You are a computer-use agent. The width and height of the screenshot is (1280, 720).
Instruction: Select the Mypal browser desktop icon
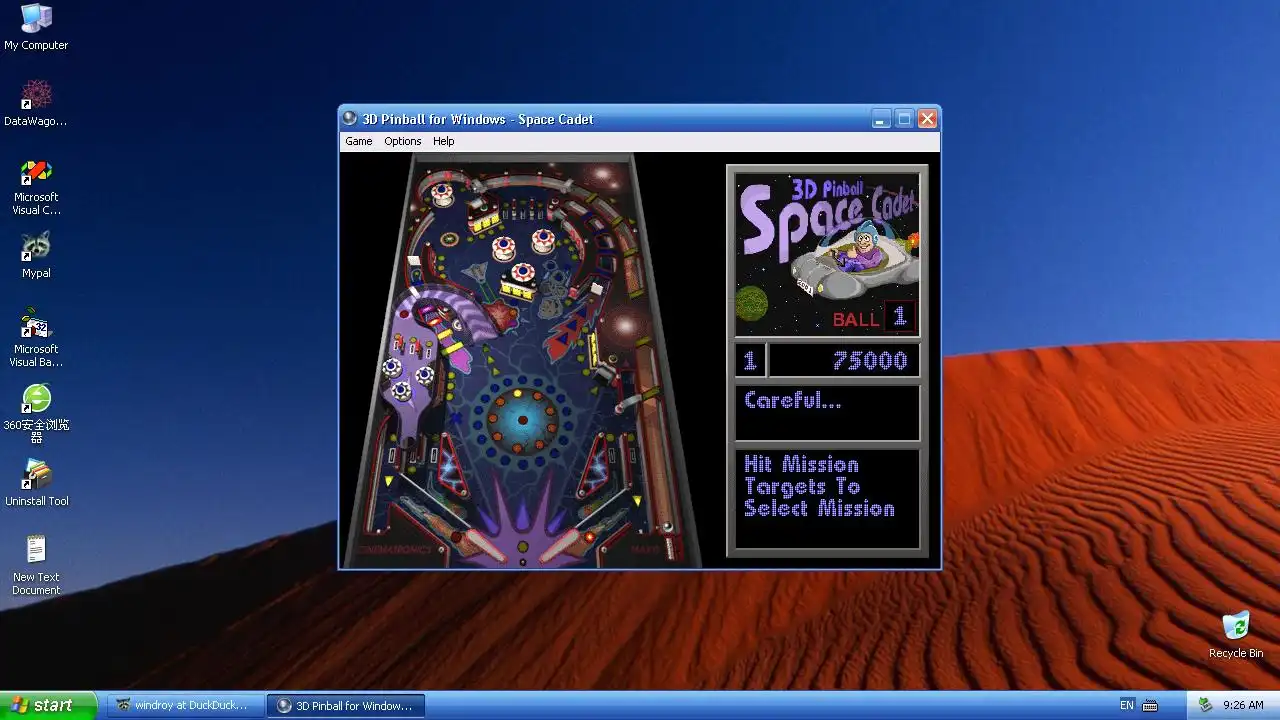pyautogui.click(x=36, y=255)
